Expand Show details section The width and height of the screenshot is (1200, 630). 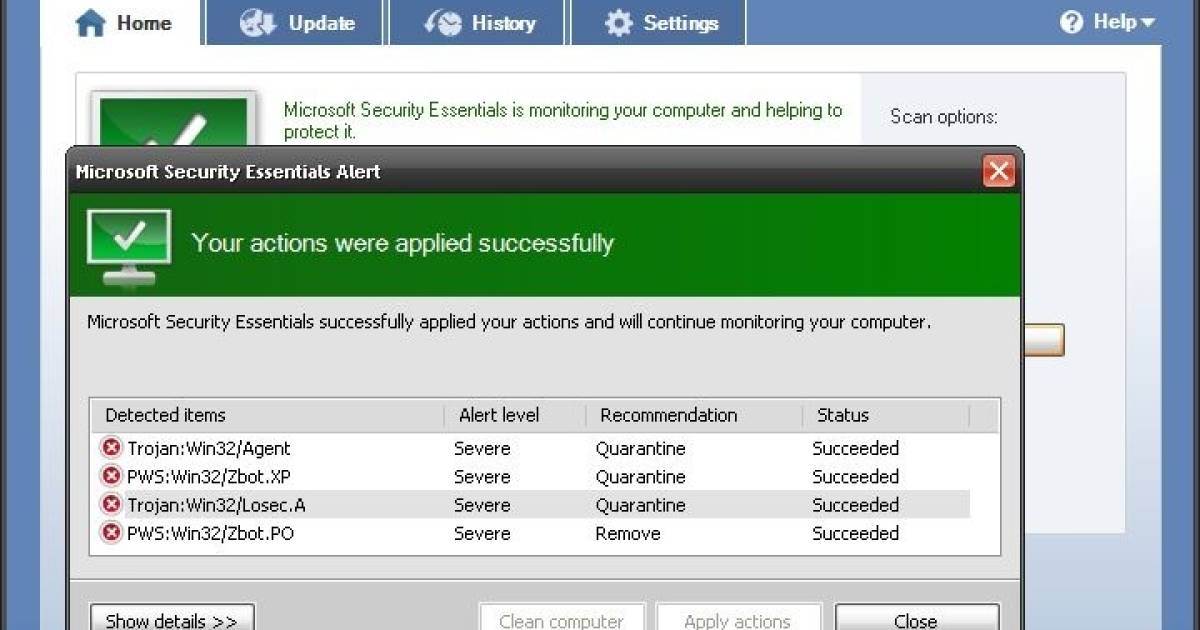tap(171, 618)
